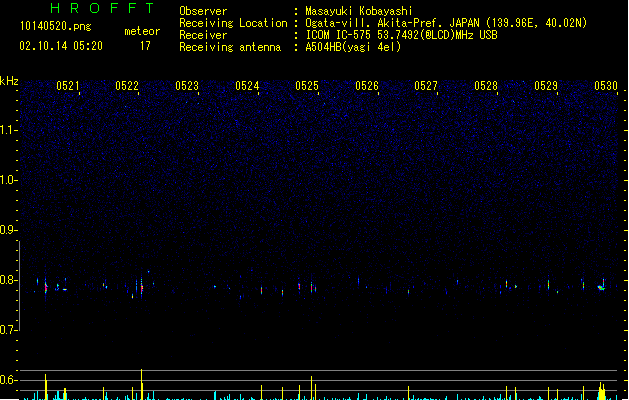Click the 0524 time marker

tap(247, 86)
